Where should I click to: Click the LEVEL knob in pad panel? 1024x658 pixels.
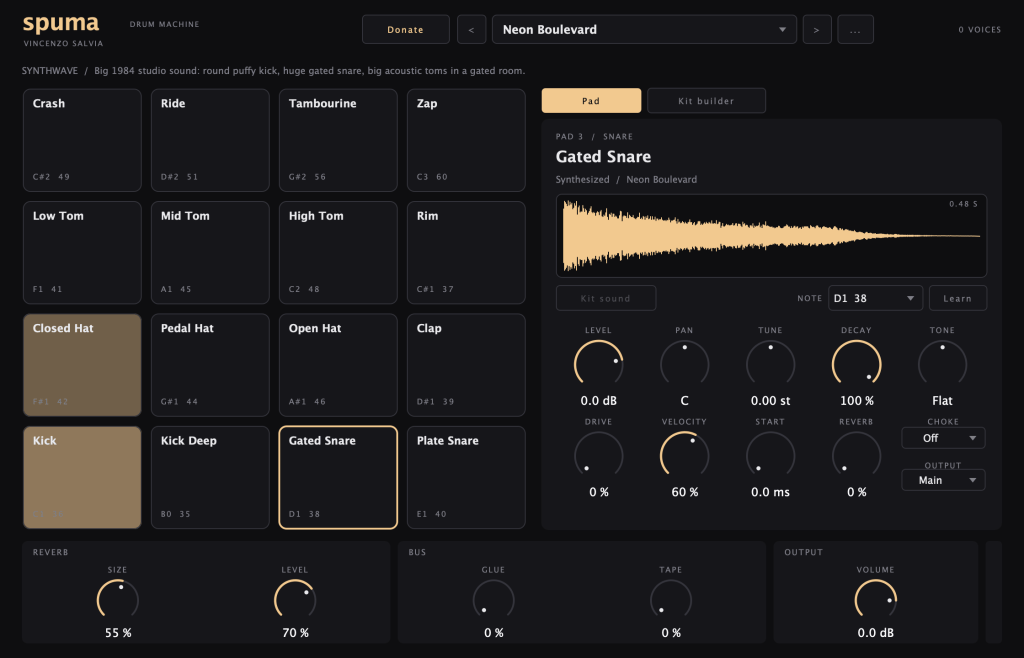click(598, 364)
